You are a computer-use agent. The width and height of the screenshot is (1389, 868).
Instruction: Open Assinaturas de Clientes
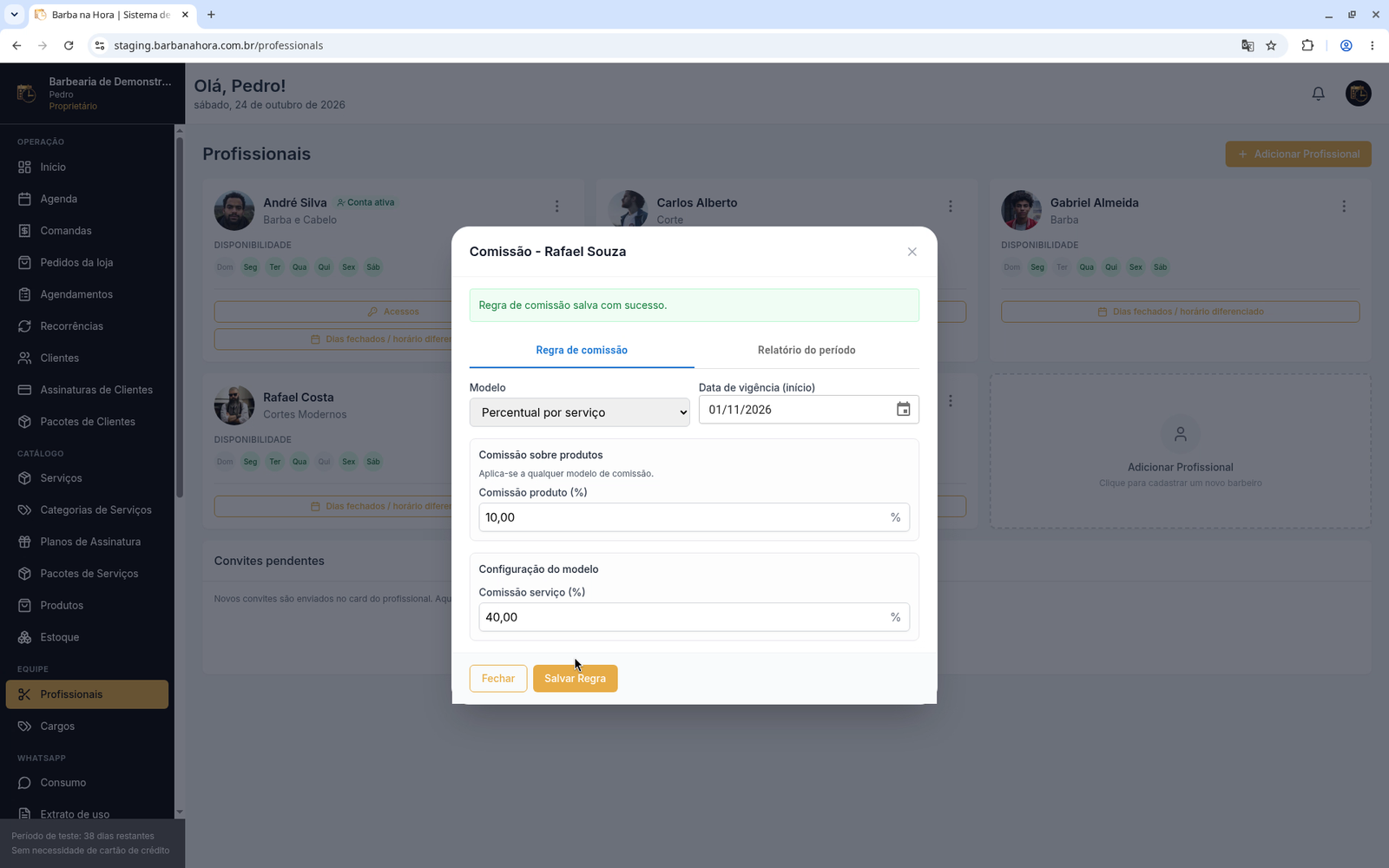(87, 390)
